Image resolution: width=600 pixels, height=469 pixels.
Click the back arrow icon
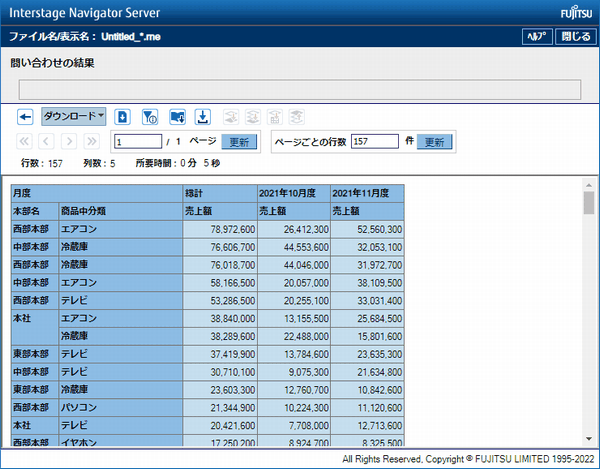(26, 117)
